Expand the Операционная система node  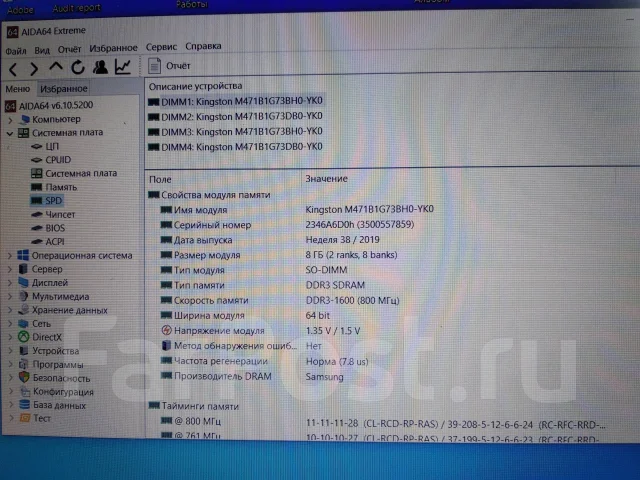coord(10,256)
